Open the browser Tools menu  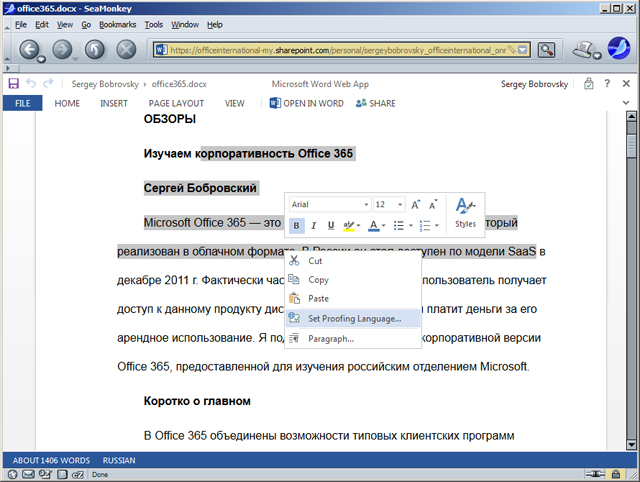153,25
